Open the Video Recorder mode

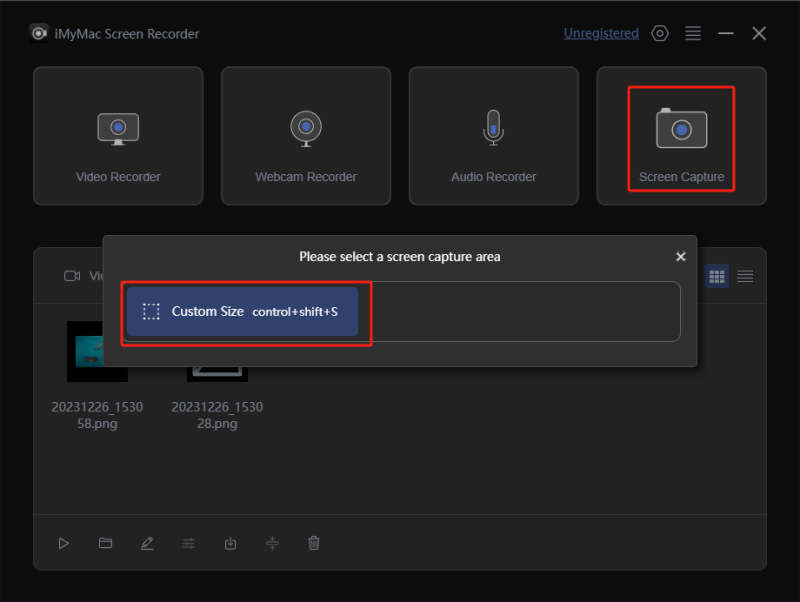118,136
